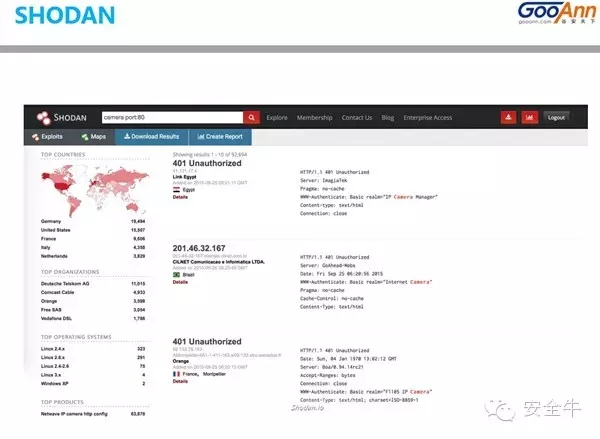Click Orange organization under third result

(181, 361)
